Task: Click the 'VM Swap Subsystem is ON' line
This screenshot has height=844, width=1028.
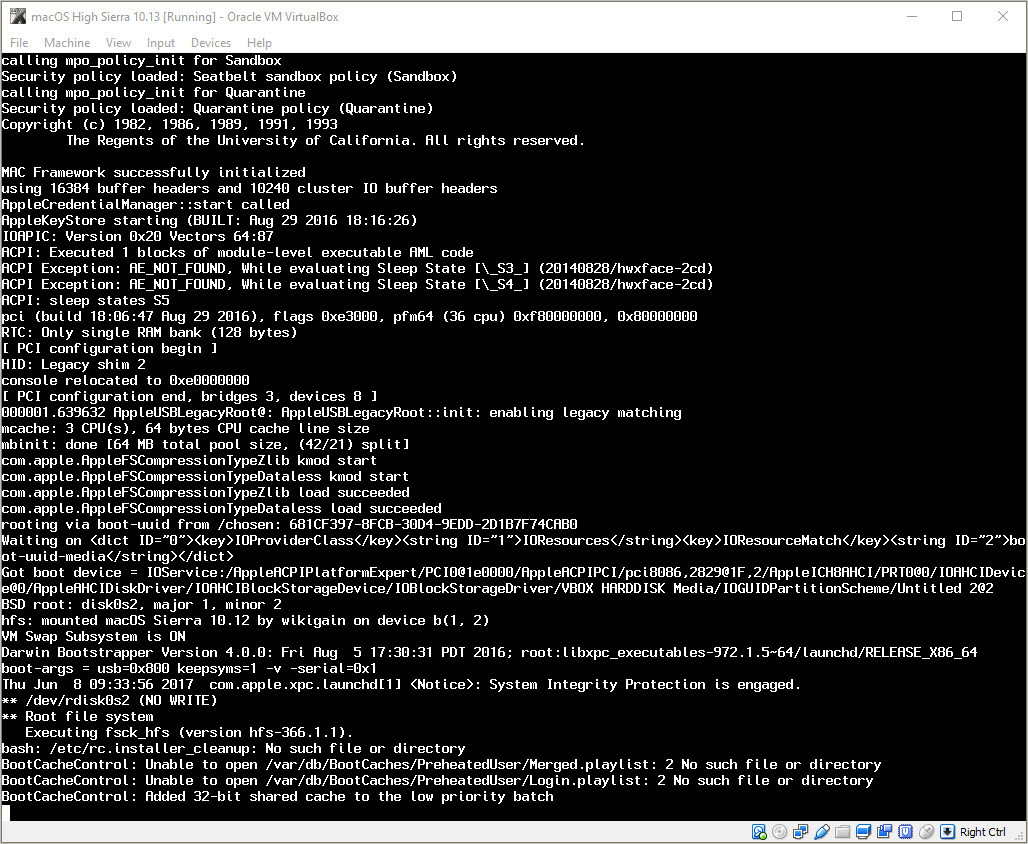Action: 93,637
